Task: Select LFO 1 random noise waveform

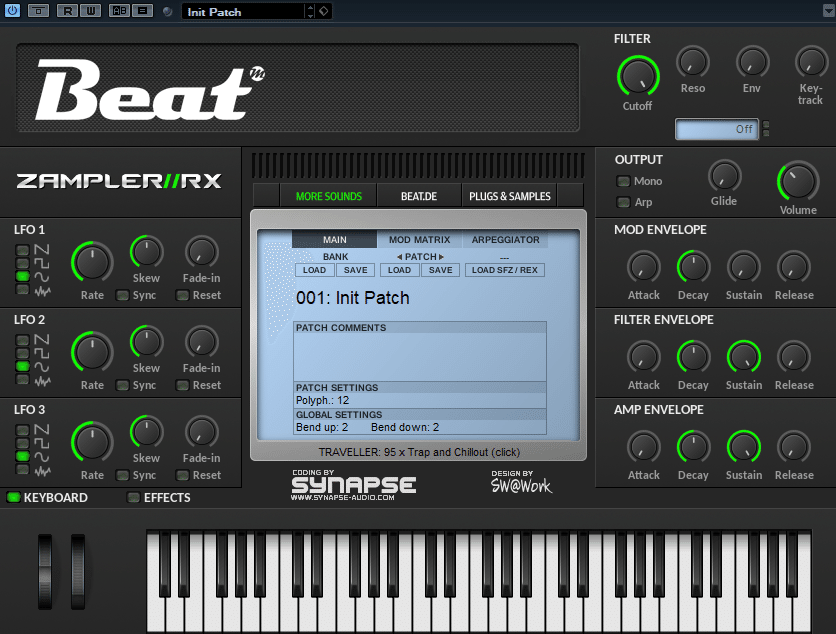Action: [22, 290]
